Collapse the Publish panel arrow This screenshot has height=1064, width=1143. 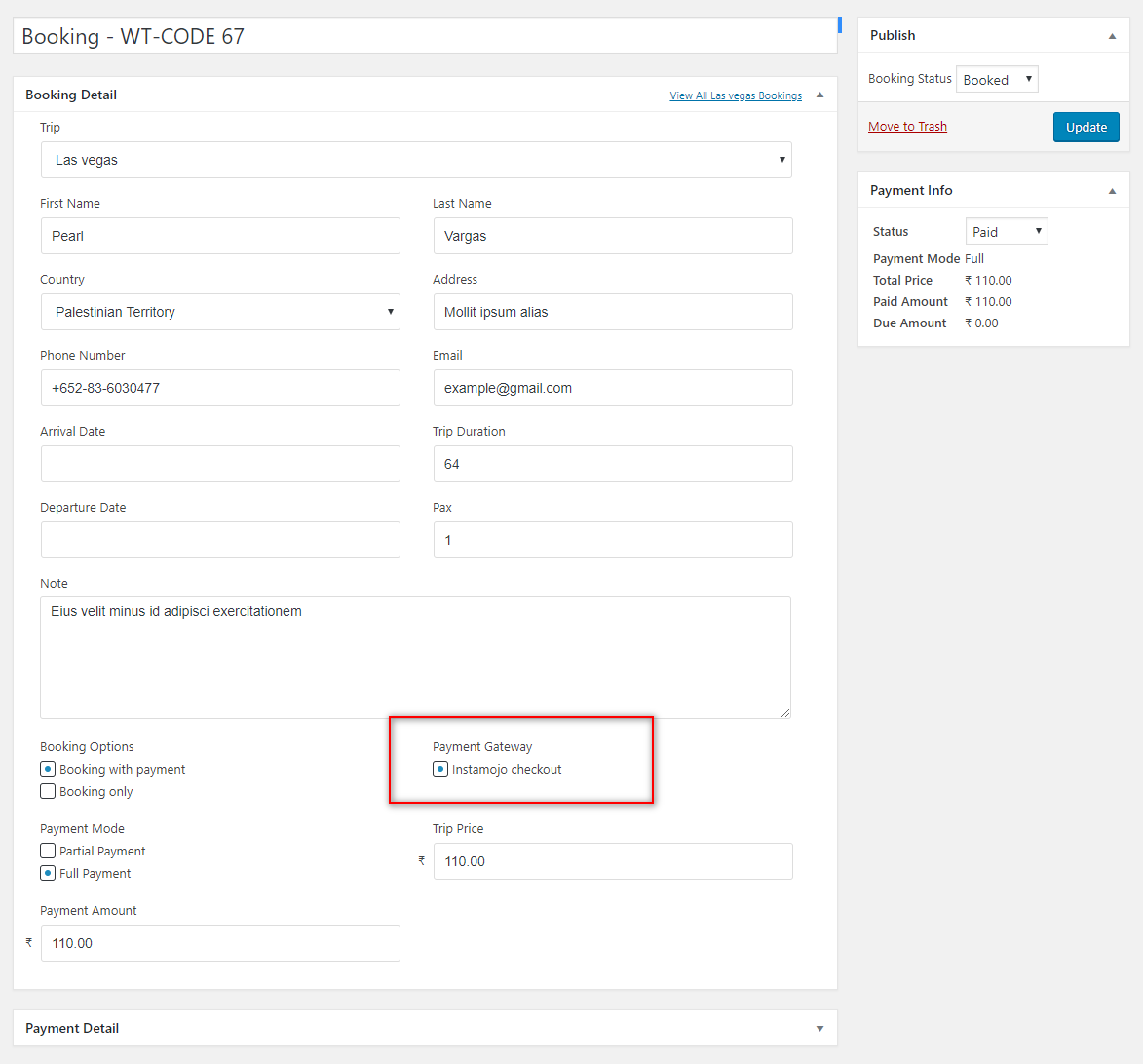click(1112, 36)
